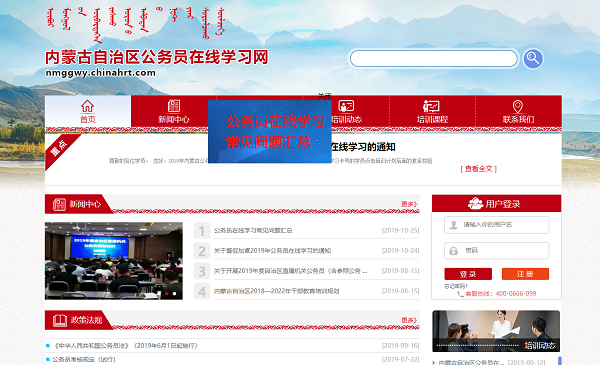Open the conference room news photo
This screenshot has height=365, width=600.
(114, 261)
